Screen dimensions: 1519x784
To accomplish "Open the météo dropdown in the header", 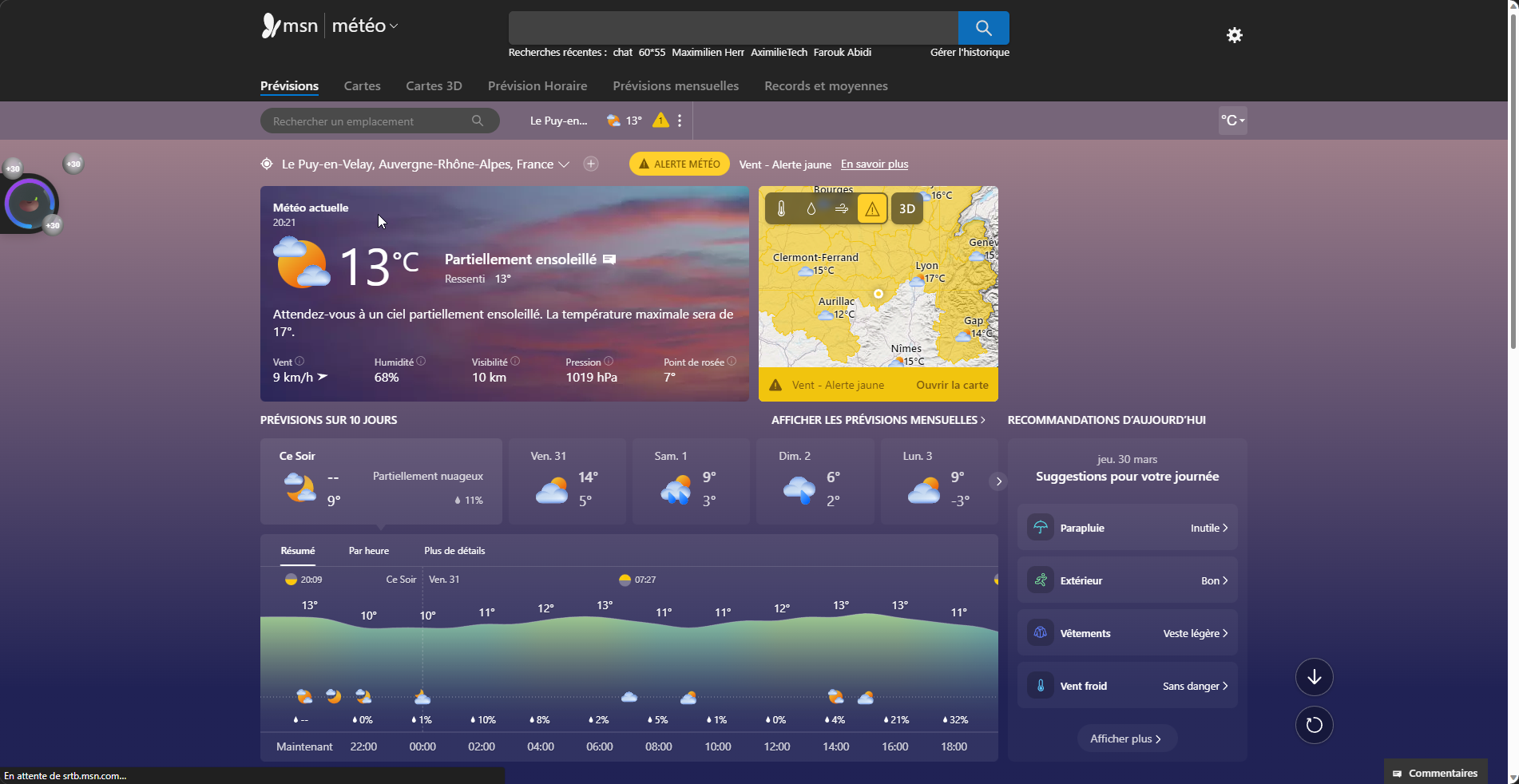I will [x=365, y=26].
